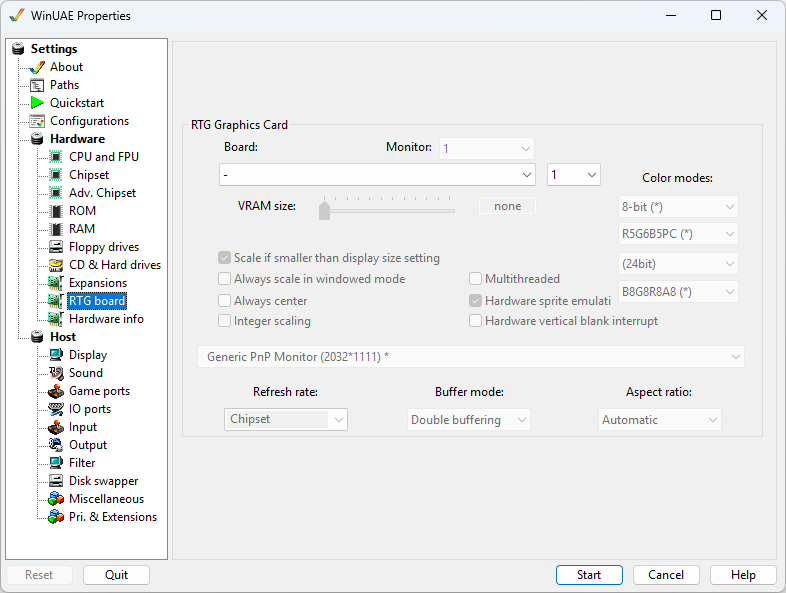Open the (24bit) color mode dropdown

678,264
